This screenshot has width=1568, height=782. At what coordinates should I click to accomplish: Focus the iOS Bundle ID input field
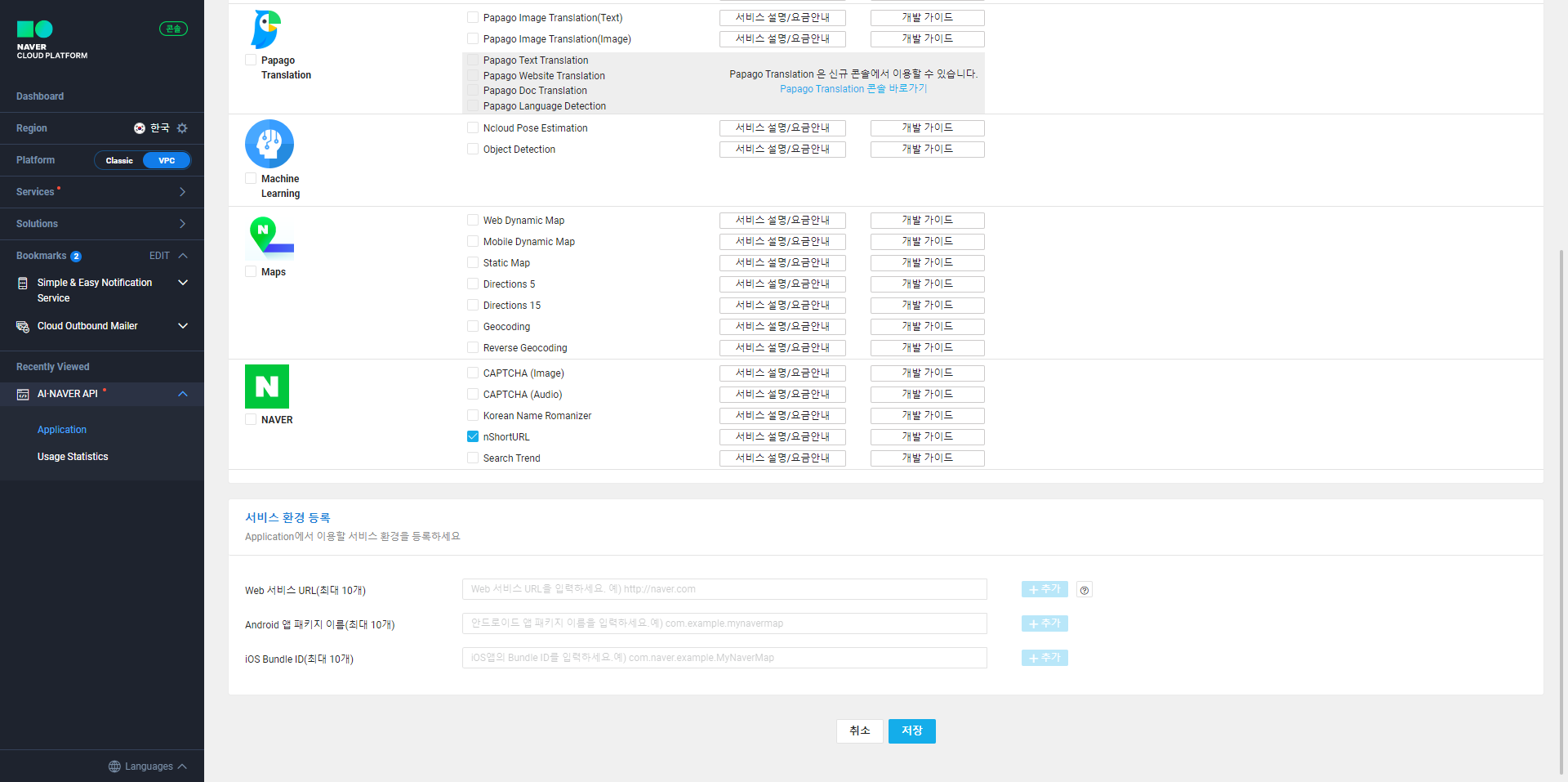pyautogui.click(x=724, y=658)
